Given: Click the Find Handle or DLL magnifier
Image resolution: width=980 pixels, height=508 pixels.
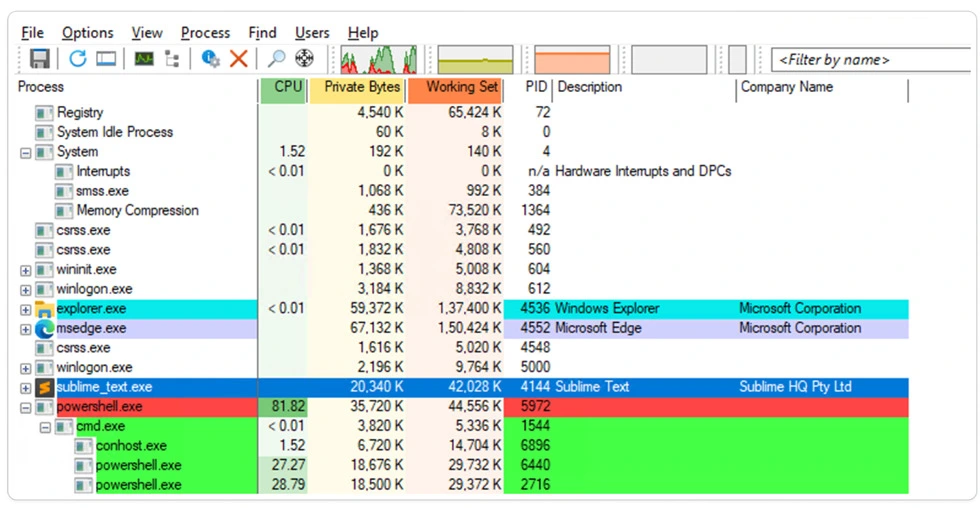Looking at the screenshot, I should (x=276, y=59).
